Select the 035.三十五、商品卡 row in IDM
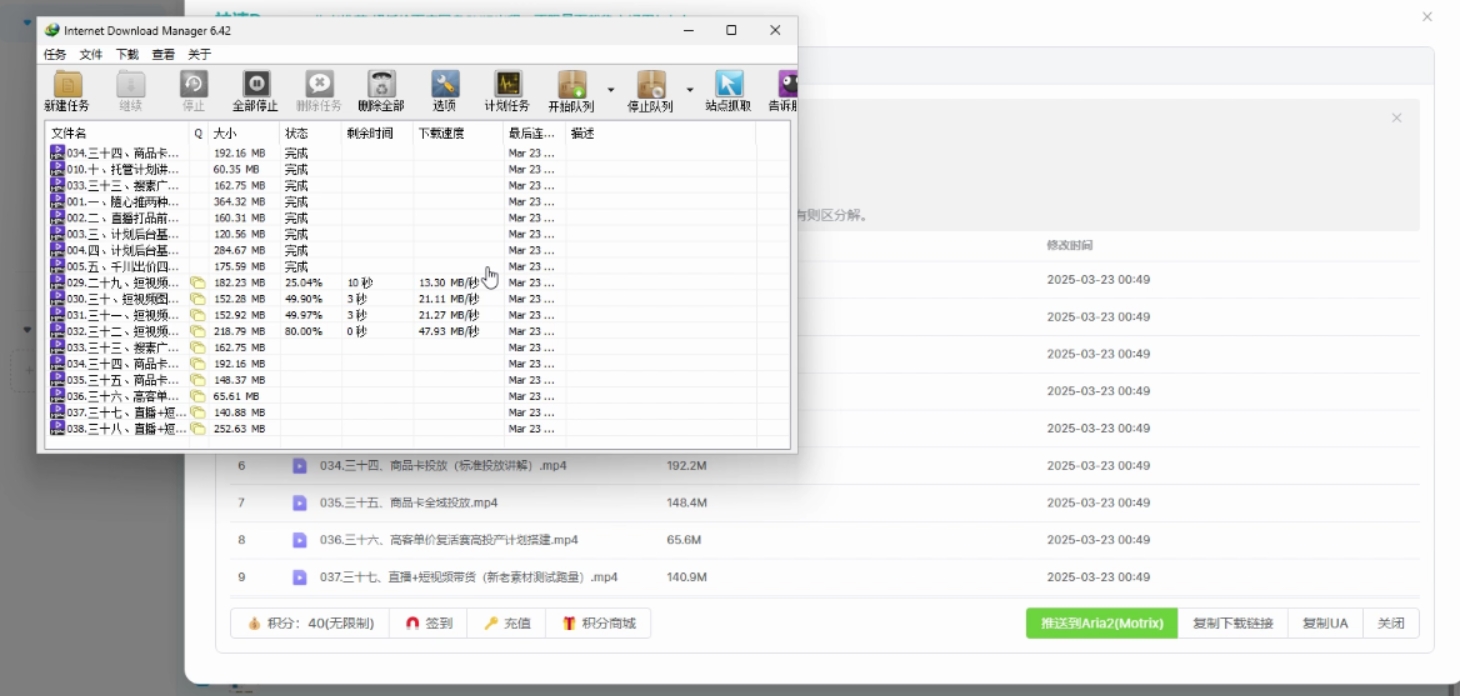 coord(418,380)
